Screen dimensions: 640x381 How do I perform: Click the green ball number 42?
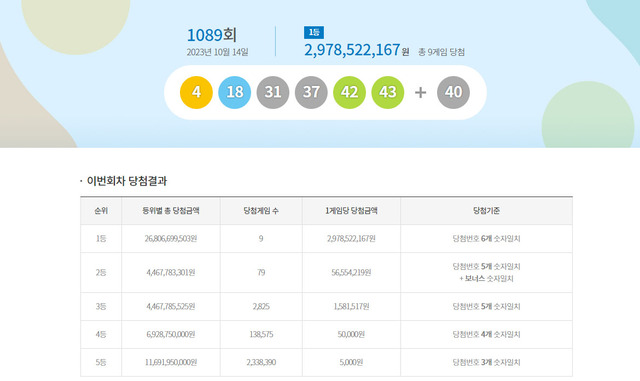coord(349,92)
